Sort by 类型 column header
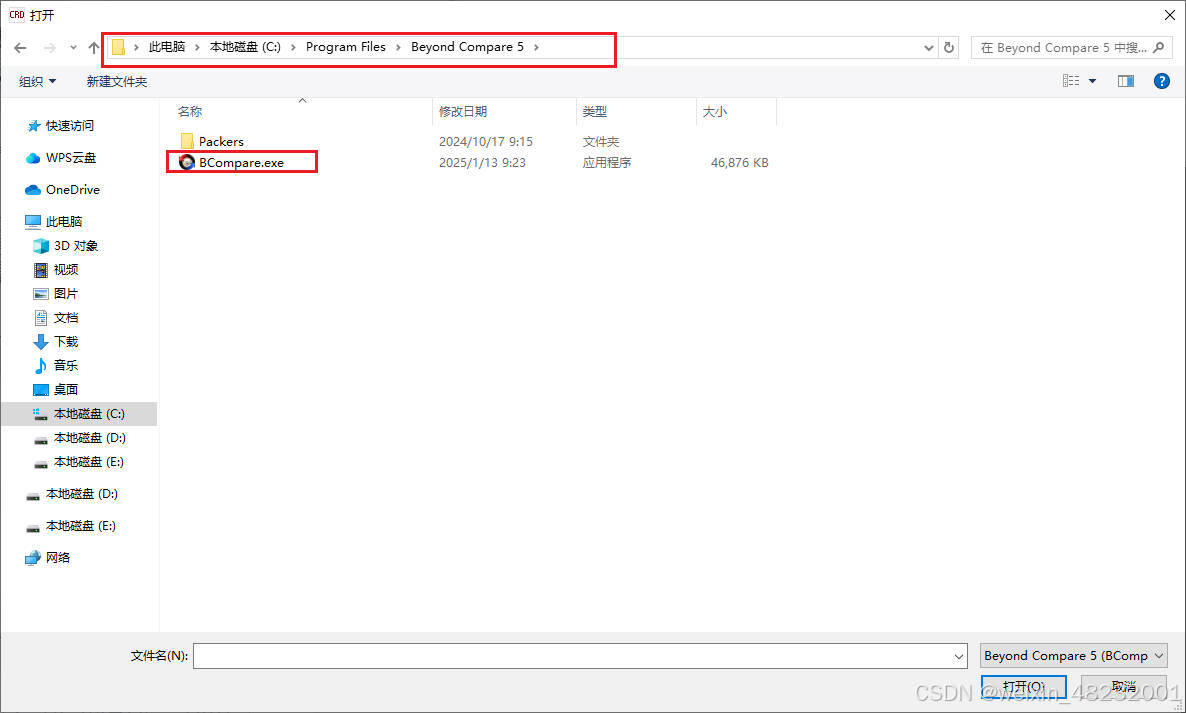This screenshot has width=1186, height=713. click(595, 112)
